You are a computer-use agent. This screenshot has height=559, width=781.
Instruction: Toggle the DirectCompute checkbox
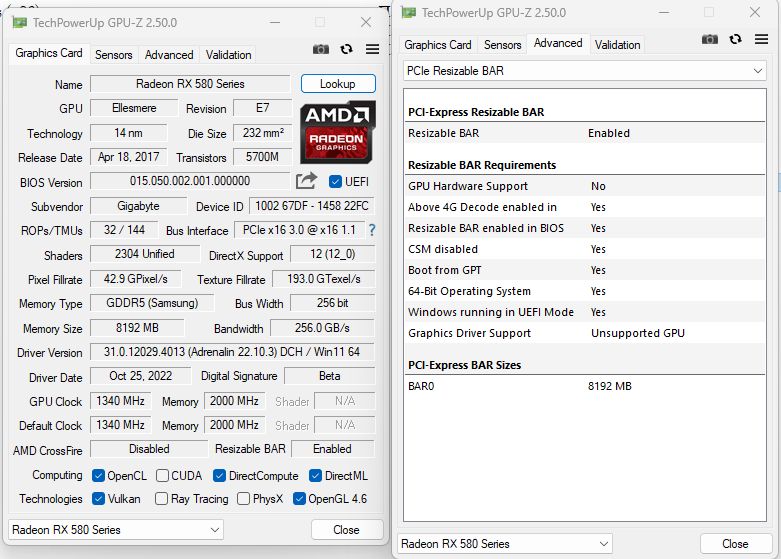click(x=219, y=476)
